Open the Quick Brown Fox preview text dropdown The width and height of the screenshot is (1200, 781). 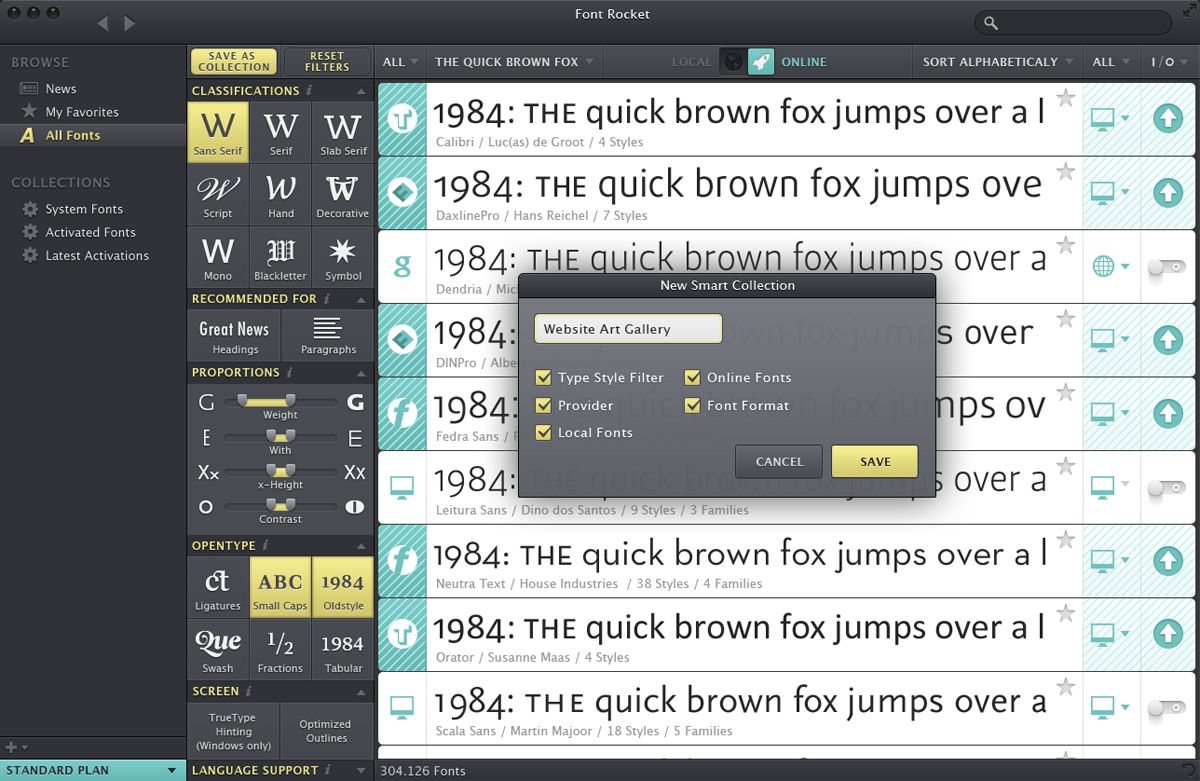pos(514,62)
